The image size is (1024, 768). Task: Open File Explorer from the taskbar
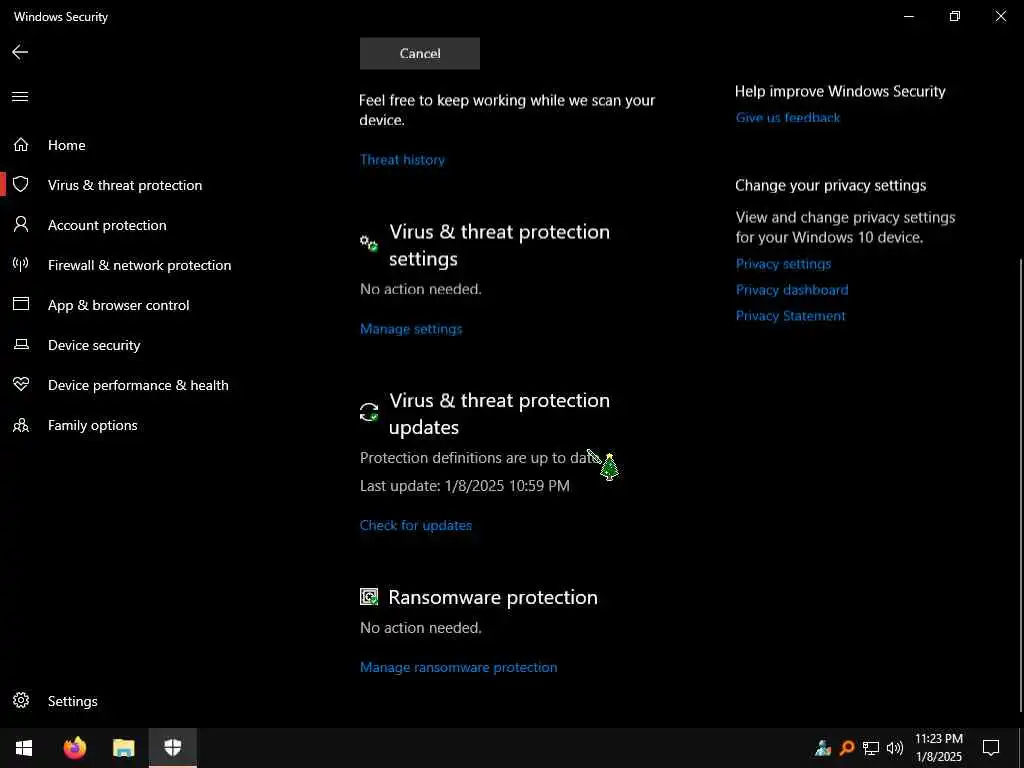pos(123,748)
